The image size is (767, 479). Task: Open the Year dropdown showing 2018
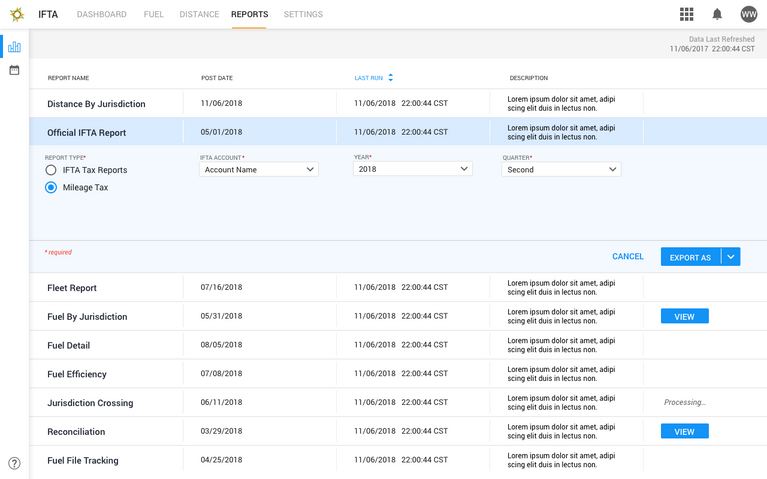(413, 170)
